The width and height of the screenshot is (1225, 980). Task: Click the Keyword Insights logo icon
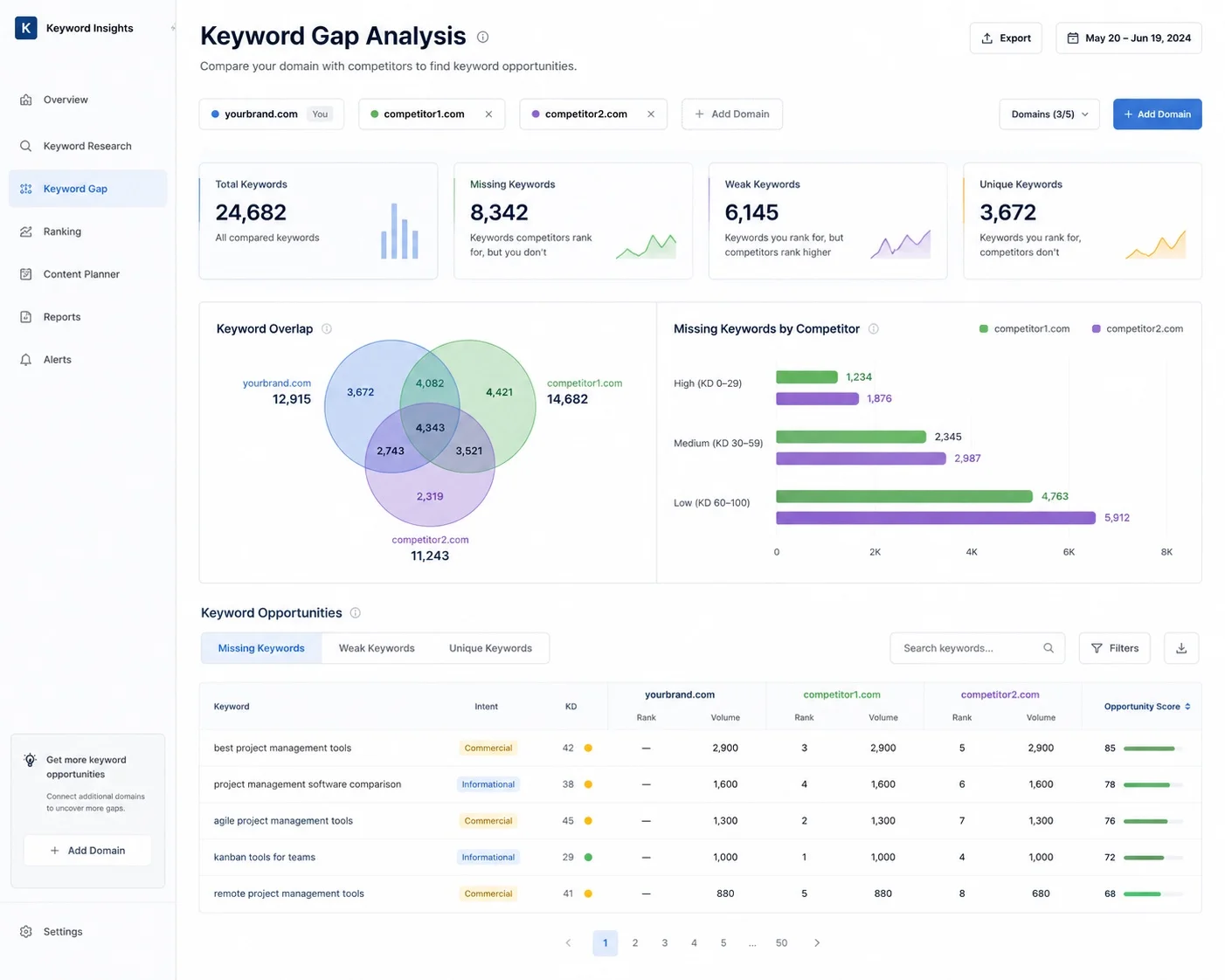point(26,28)
